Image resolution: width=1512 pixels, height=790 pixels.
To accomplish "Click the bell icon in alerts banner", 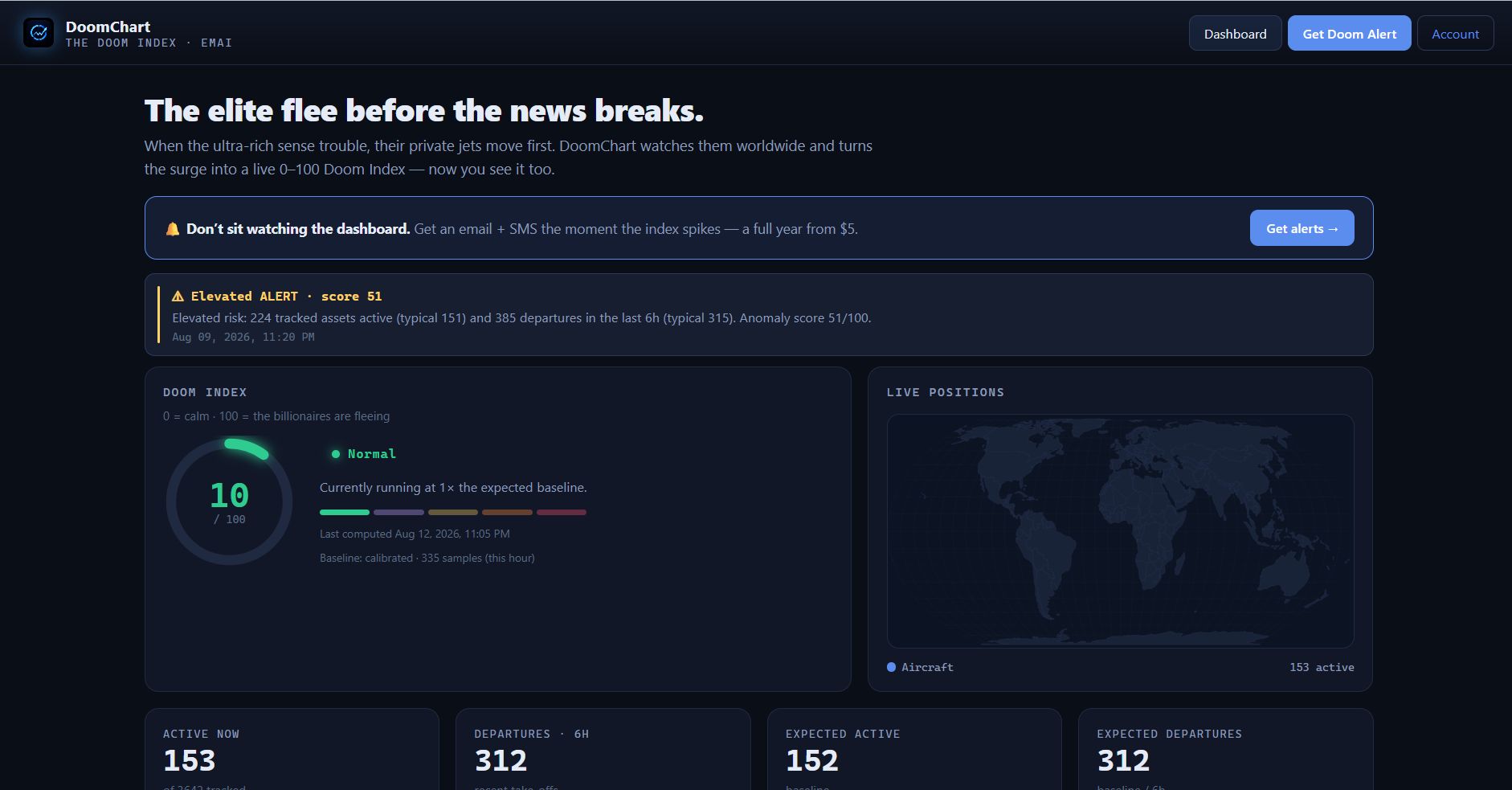I will 172,229.
